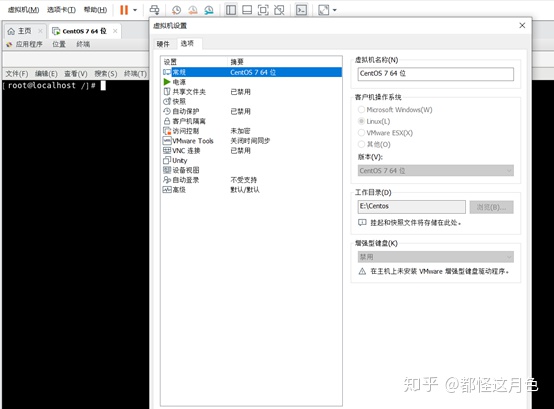Click the 虚拟机名称 text field
The width and height of the screenshot is (554, 409).
(x=435, y=74)
